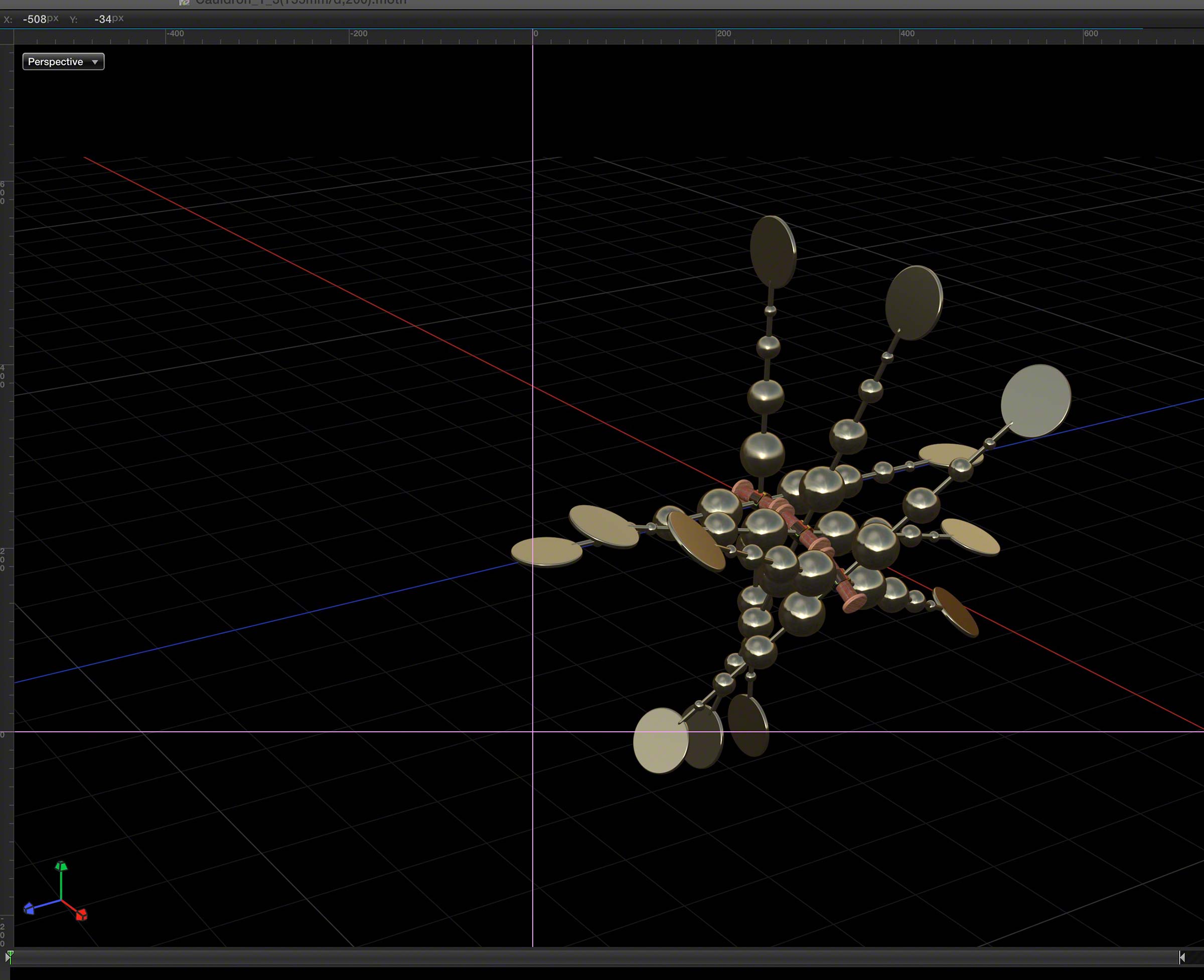The width and height of the screenshot is (1204, 980).
Task: Select the topmost dark disc of the 3D model
Action: tap(773, 252)
